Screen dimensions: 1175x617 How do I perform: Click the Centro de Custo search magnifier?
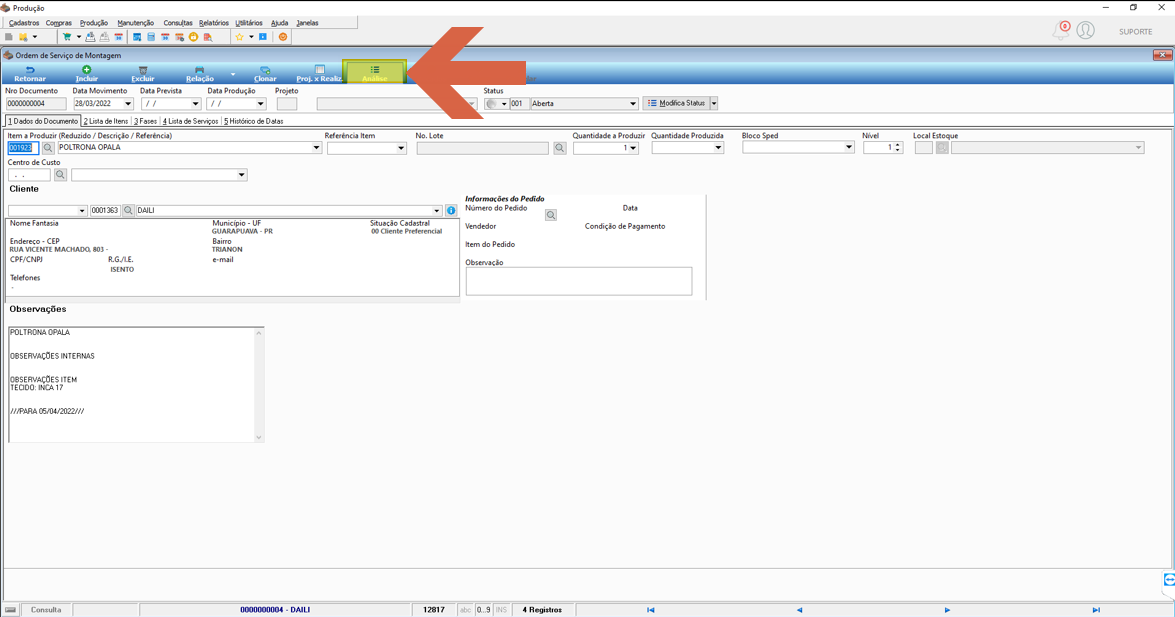click(60, 175)
